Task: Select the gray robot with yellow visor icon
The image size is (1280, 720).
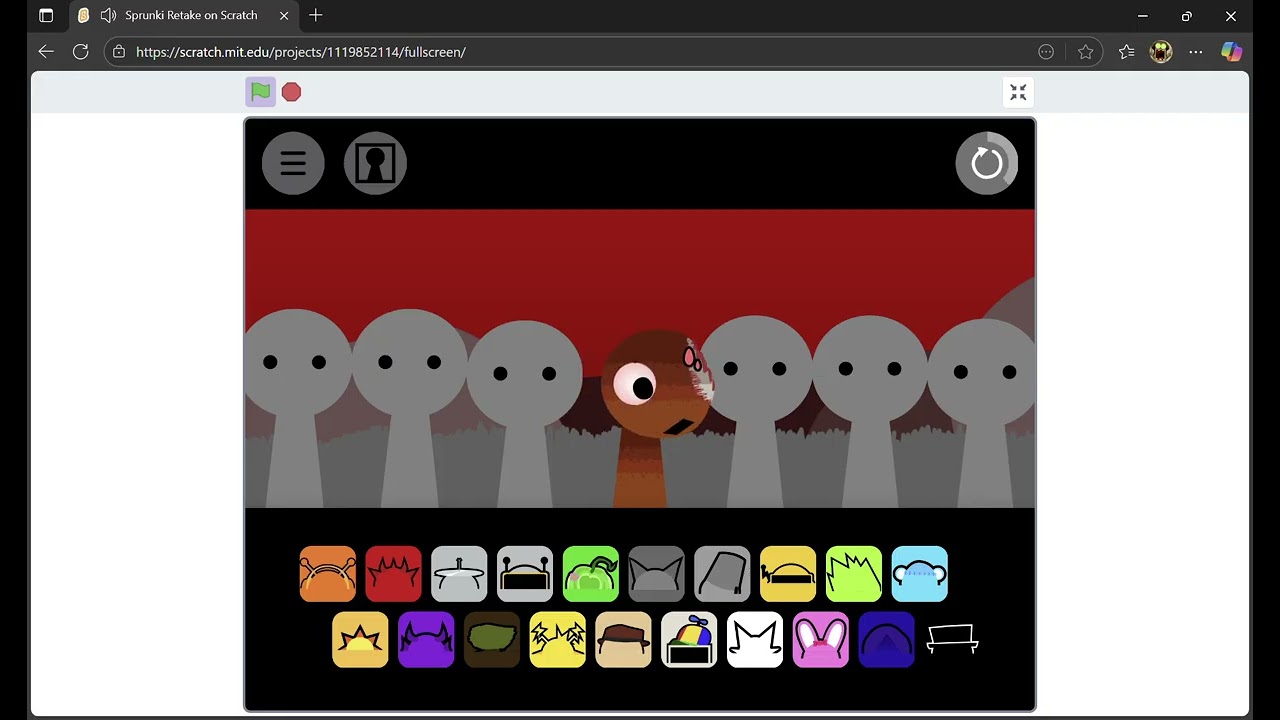Action: click(525, 574)
